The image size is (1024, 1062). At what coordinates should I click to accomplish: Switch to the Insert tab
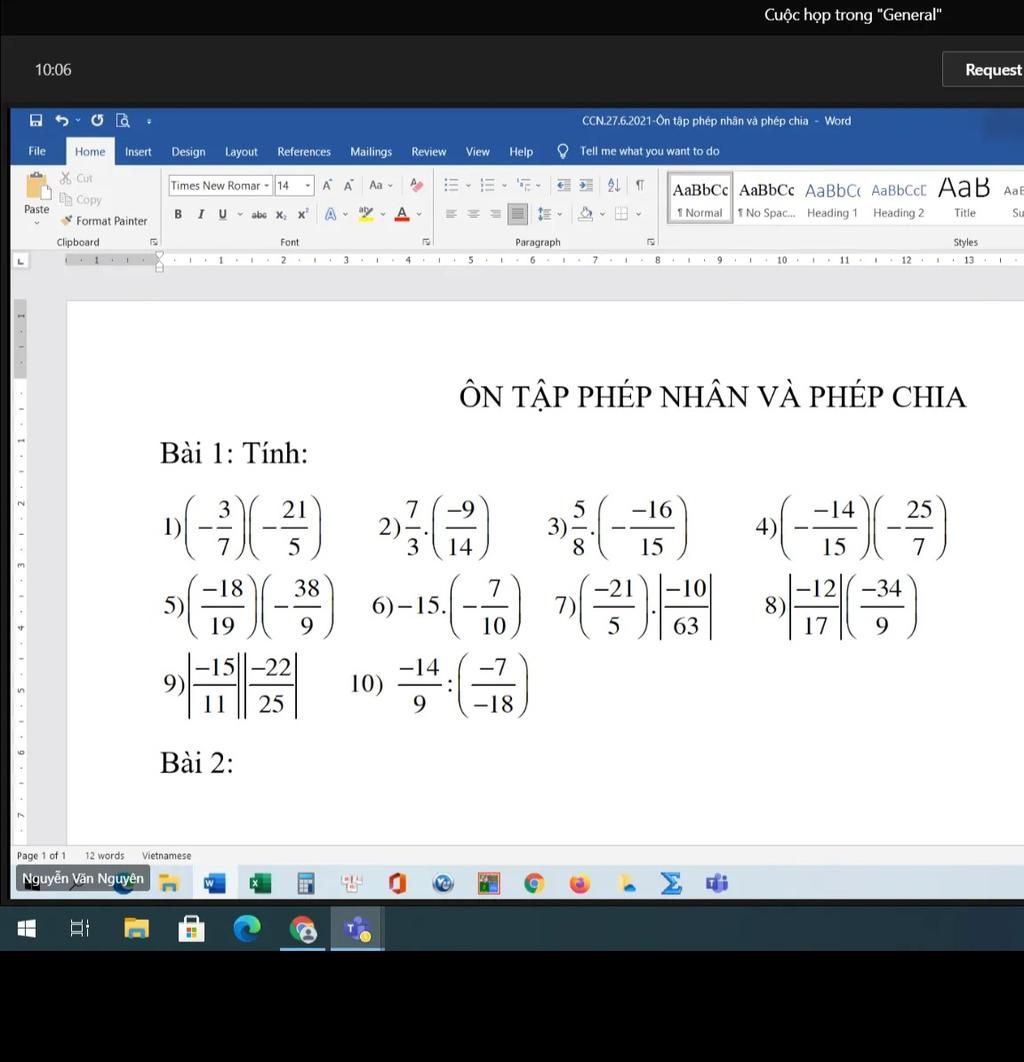[138, 152]
